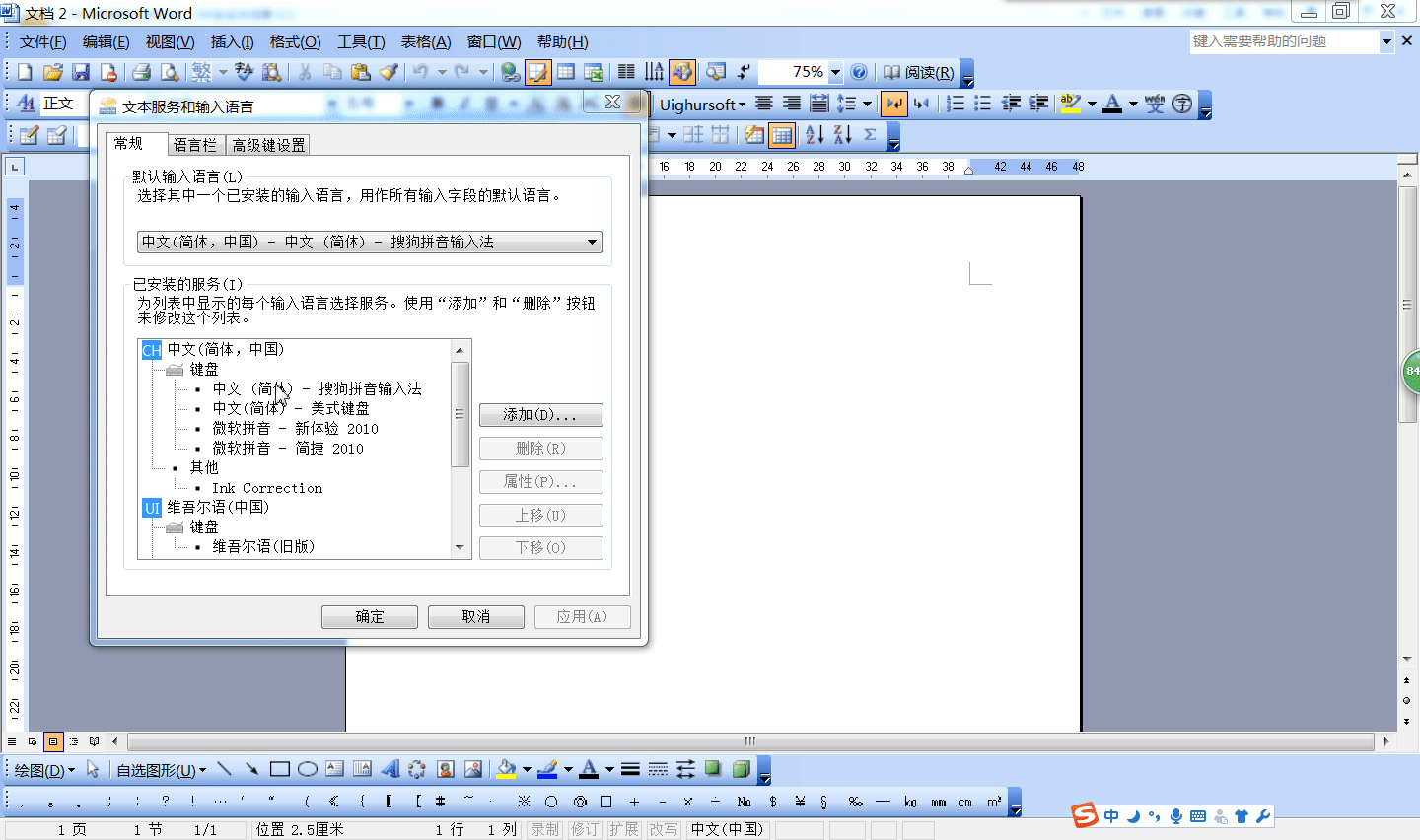Open the 插入(I) menu

coord(232,42)
